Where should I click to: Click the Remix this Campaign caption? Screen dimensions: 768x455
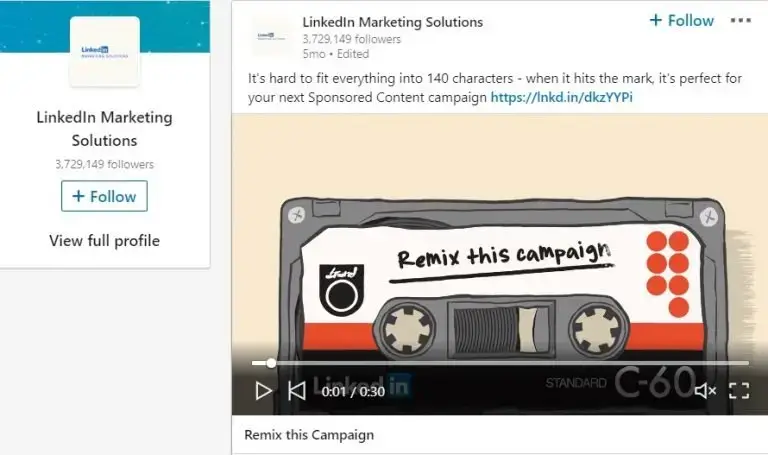309,435
